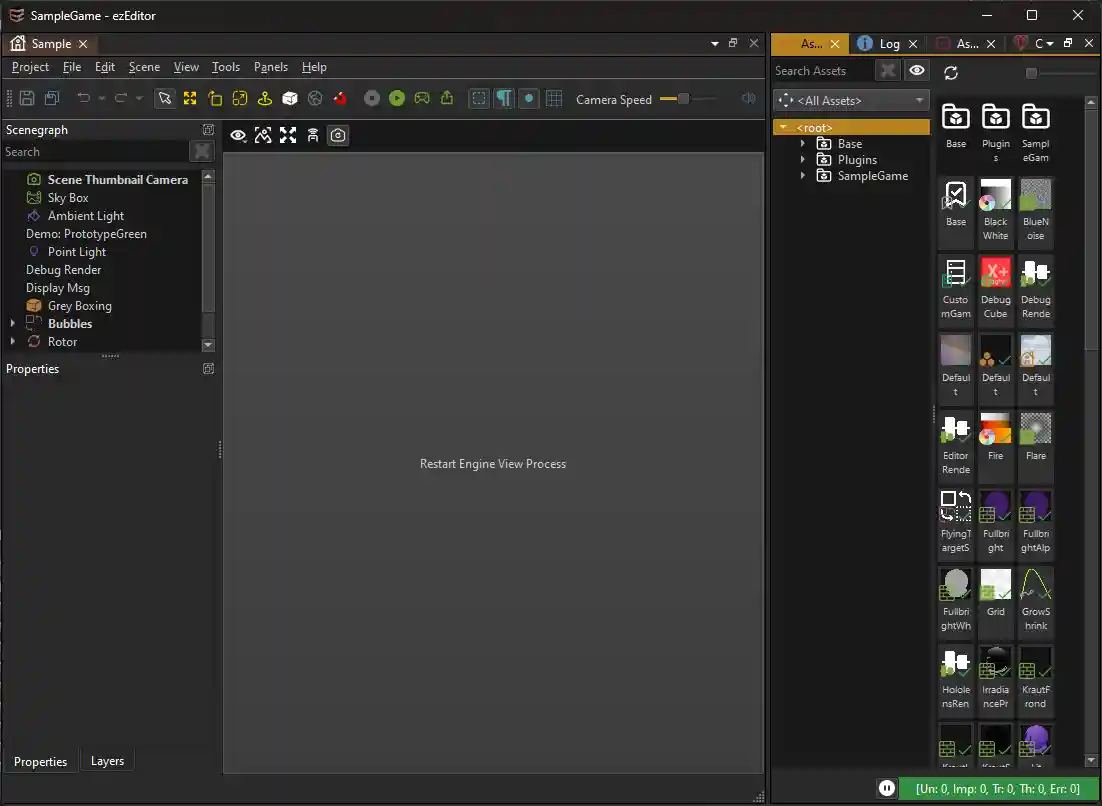Switch to the Layers tab
The image size is (1102, 806).
(107, 761)
